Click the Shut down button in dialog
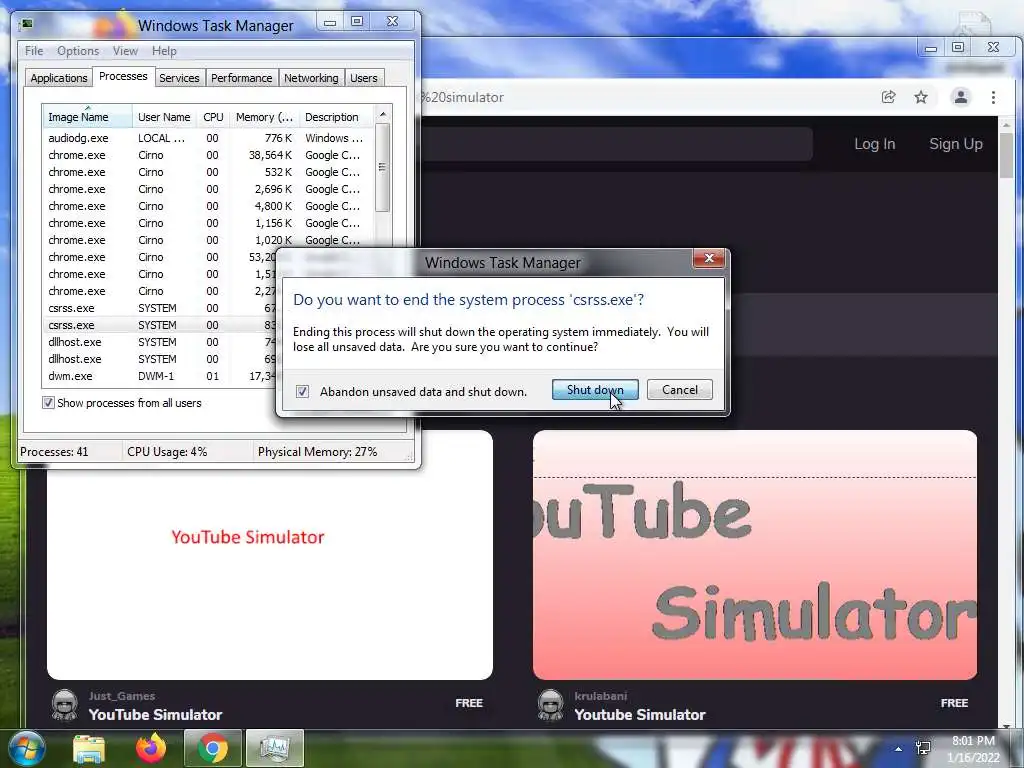 click(595, 390)
